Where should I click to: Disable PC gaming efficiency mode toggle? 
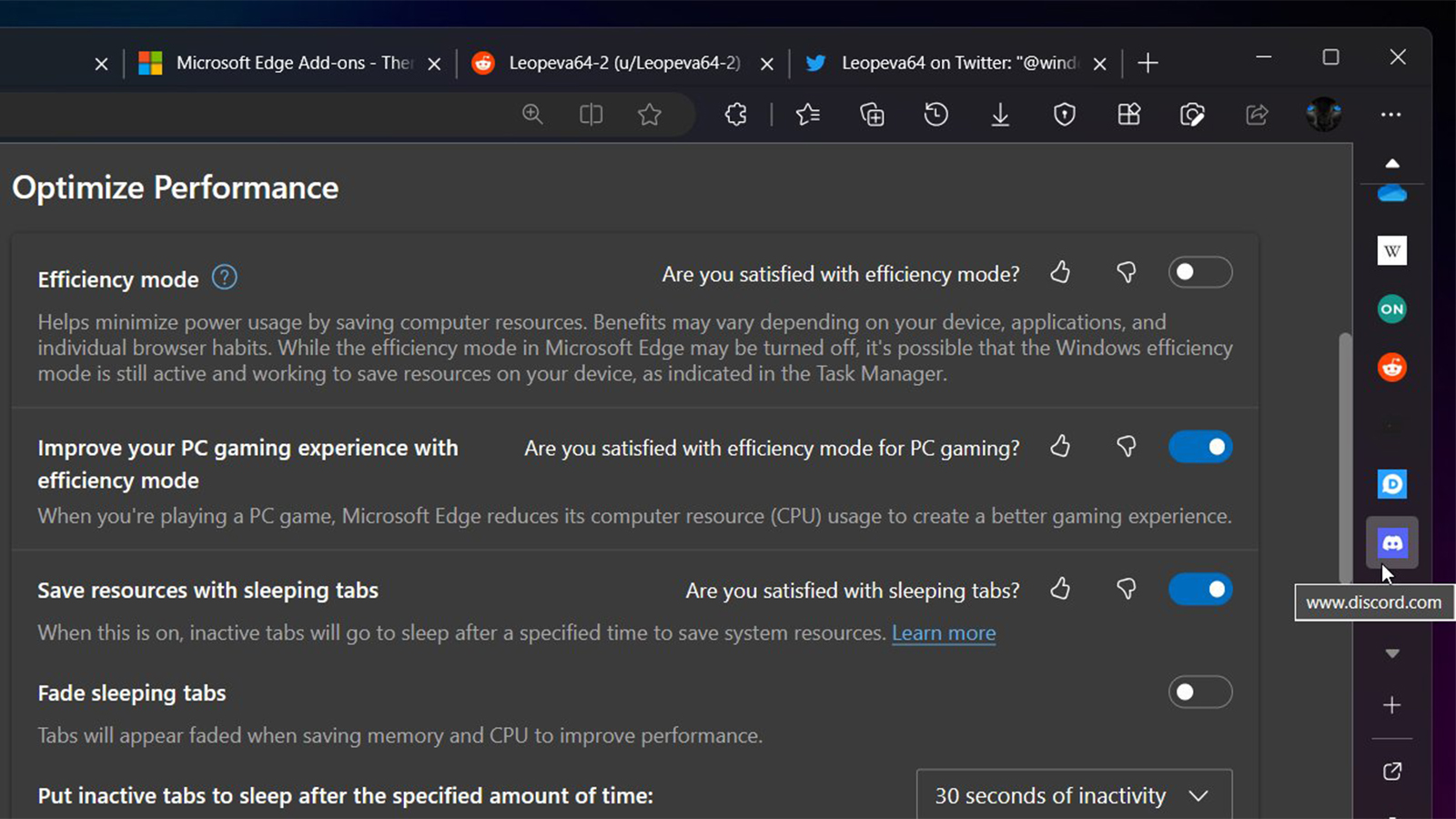(x=1200, y=447)
